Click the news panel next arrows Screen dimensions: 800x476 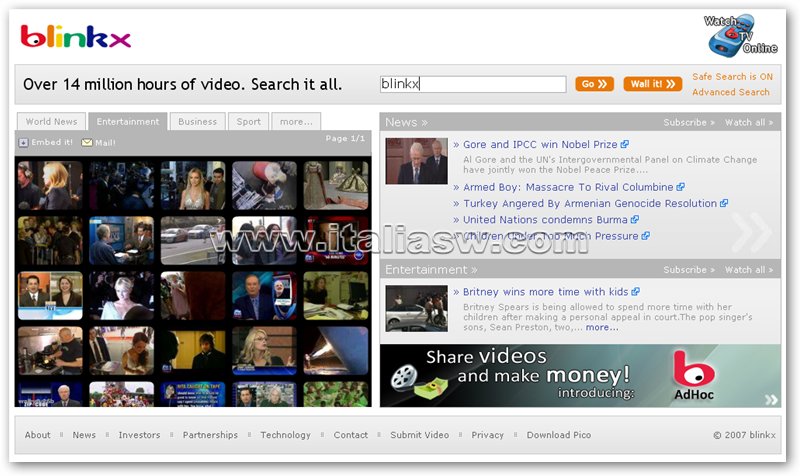751,232
